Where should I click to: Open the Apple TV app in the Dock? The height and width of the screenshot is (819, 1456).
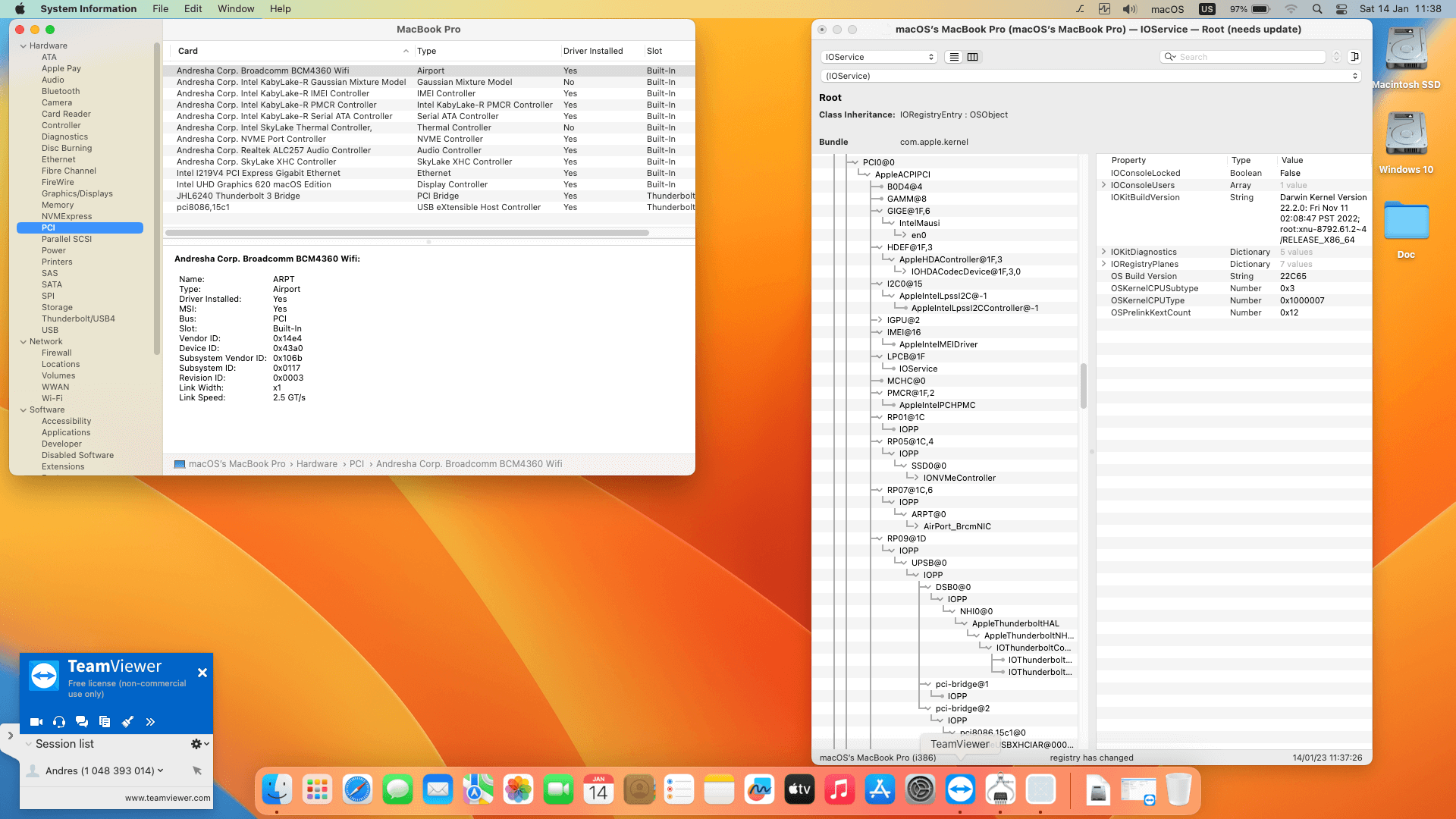(799, 790)
